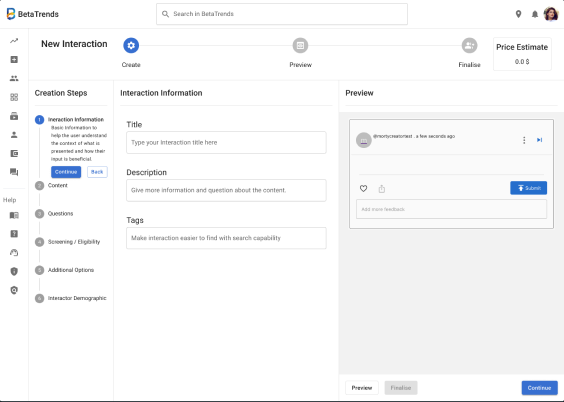The width and height of the screenshot is (564, 402).
Task: Click the add-box icon in sidebar
Action: 14,59
